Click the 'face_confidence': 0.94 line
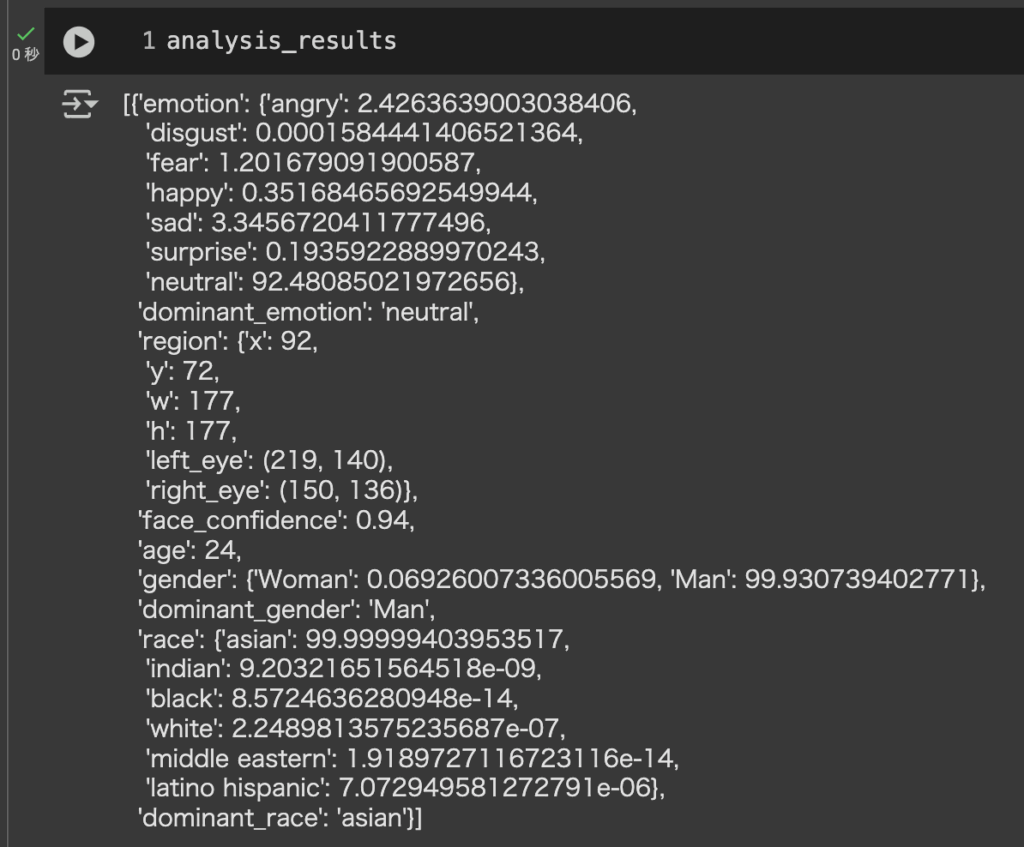This screenshot has width=1024, height=847. point(275,520)
